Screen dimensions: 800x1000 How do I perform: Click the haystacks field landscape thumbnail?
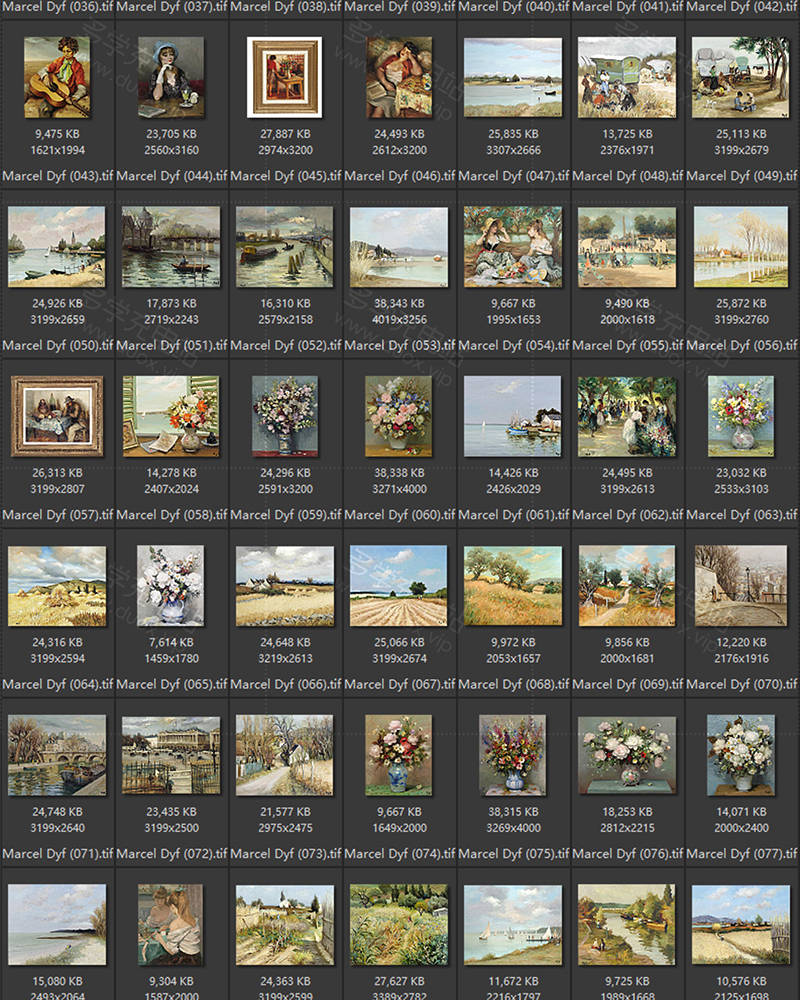click(56, 586)
